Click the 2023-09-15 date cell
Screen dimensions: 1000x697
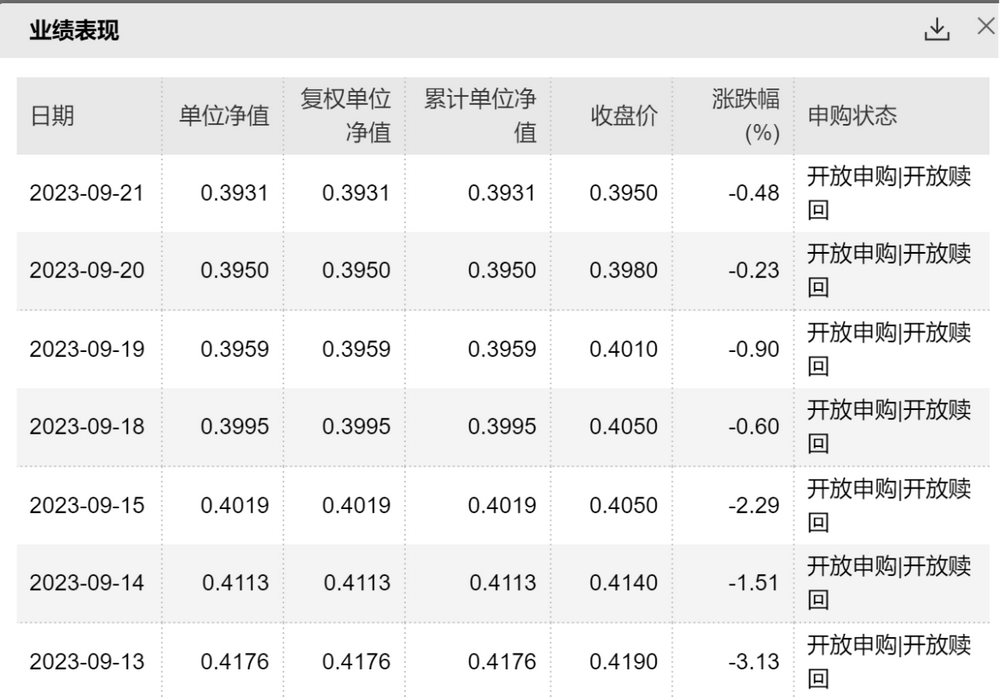[87, 505]
